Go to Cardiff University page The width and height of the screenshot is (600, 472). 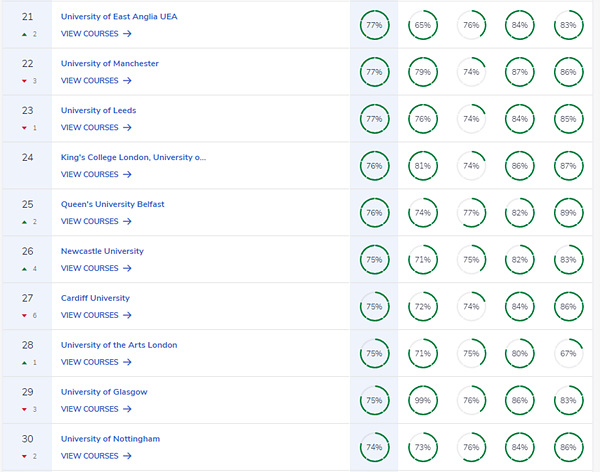point(95,298)
